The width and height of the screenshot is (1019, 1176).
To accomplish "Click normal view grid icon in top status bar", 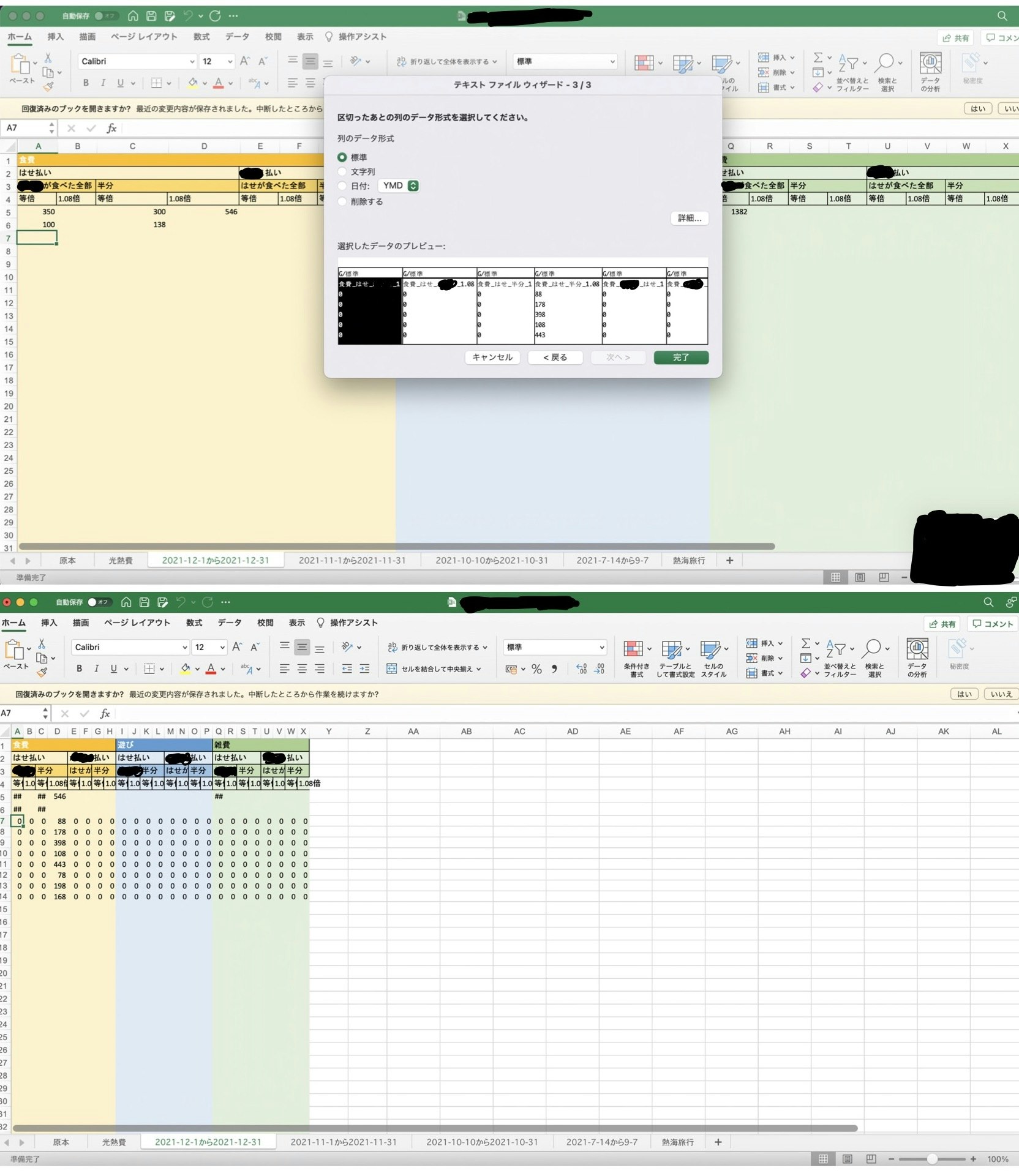I will (x=835, y=577).
